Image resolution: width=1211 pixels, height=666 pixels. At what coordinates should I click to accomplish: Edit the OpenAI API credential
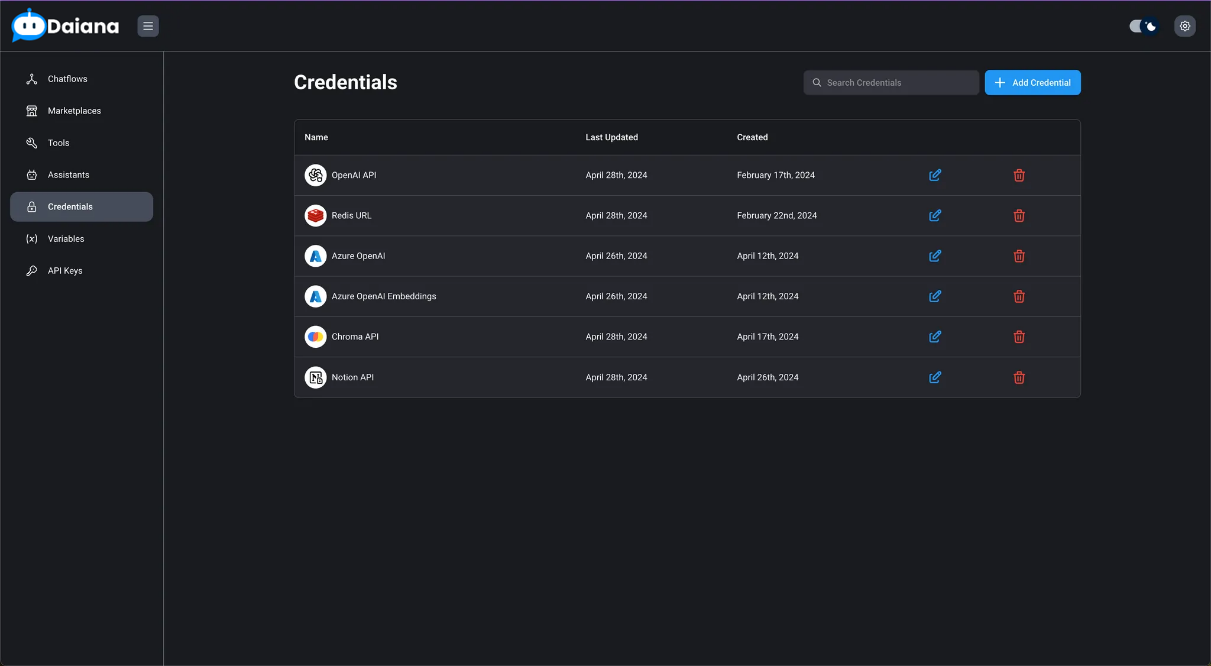pos(935,175)
